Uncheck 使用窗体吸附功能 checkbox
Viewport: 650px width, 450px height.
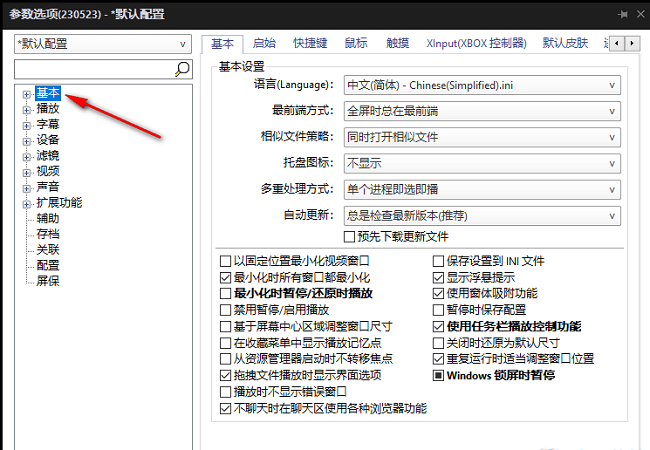click(x=438, y=294)
